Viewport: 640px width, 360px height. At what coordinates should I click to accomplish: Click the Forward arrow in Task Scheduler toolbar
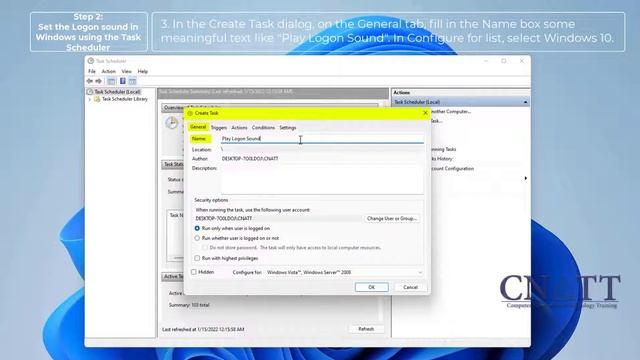point(98,81)
